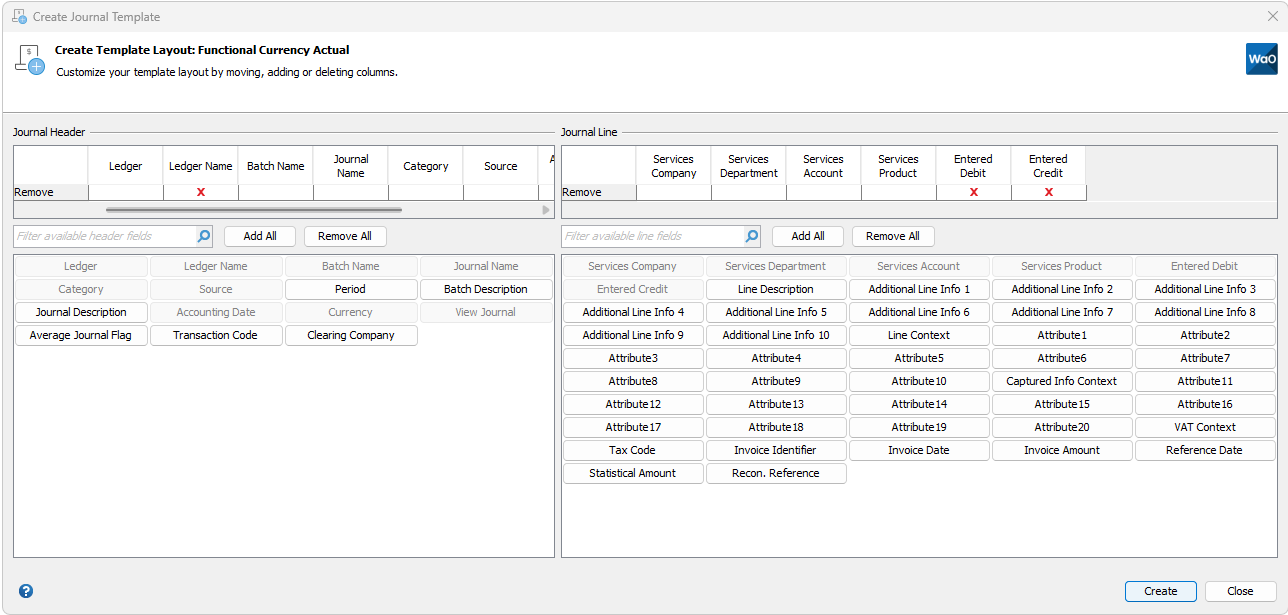Image resolution: width=1288 pixels, height=615 pixels.
Task: Remove the Entered Credit column via red X
Action: (1048, 192)
